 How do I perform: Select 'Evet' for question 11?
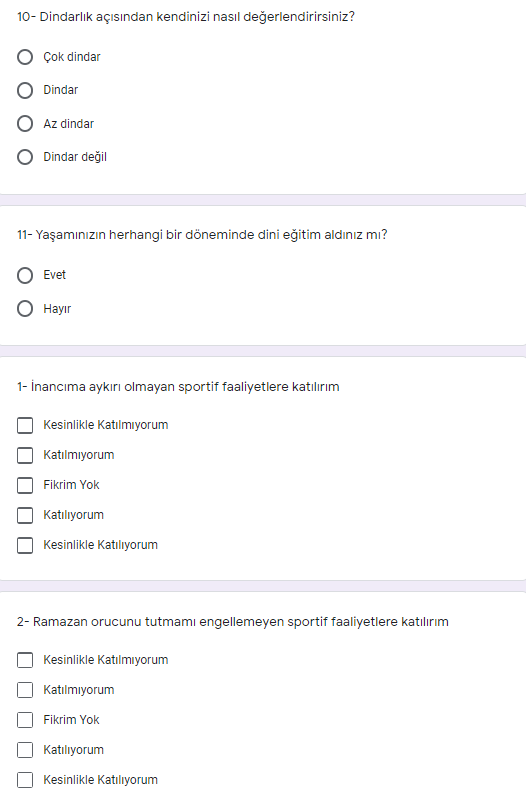(25, 275)
